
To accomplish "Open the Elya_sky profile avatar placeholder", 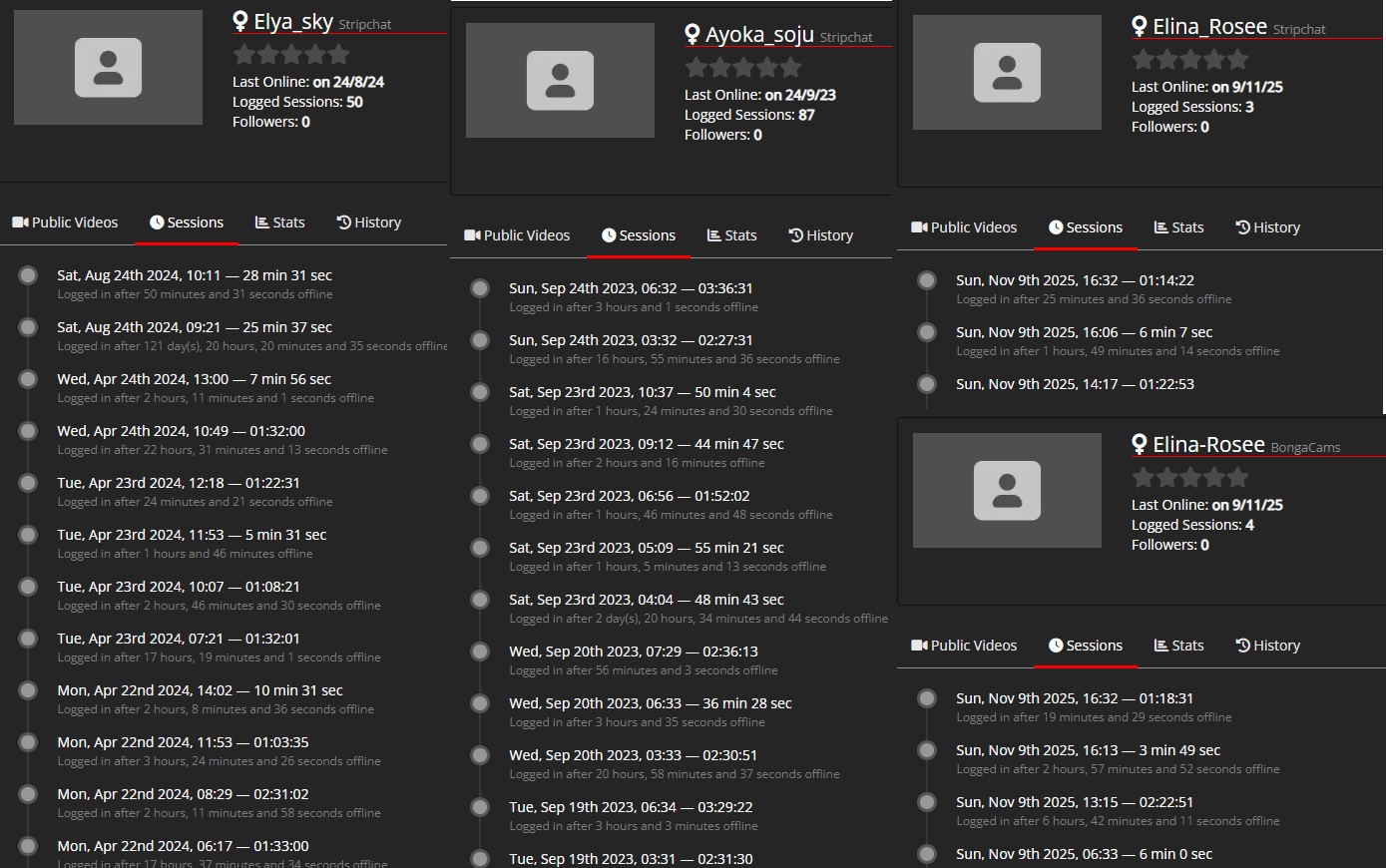I will pos(108,68).
